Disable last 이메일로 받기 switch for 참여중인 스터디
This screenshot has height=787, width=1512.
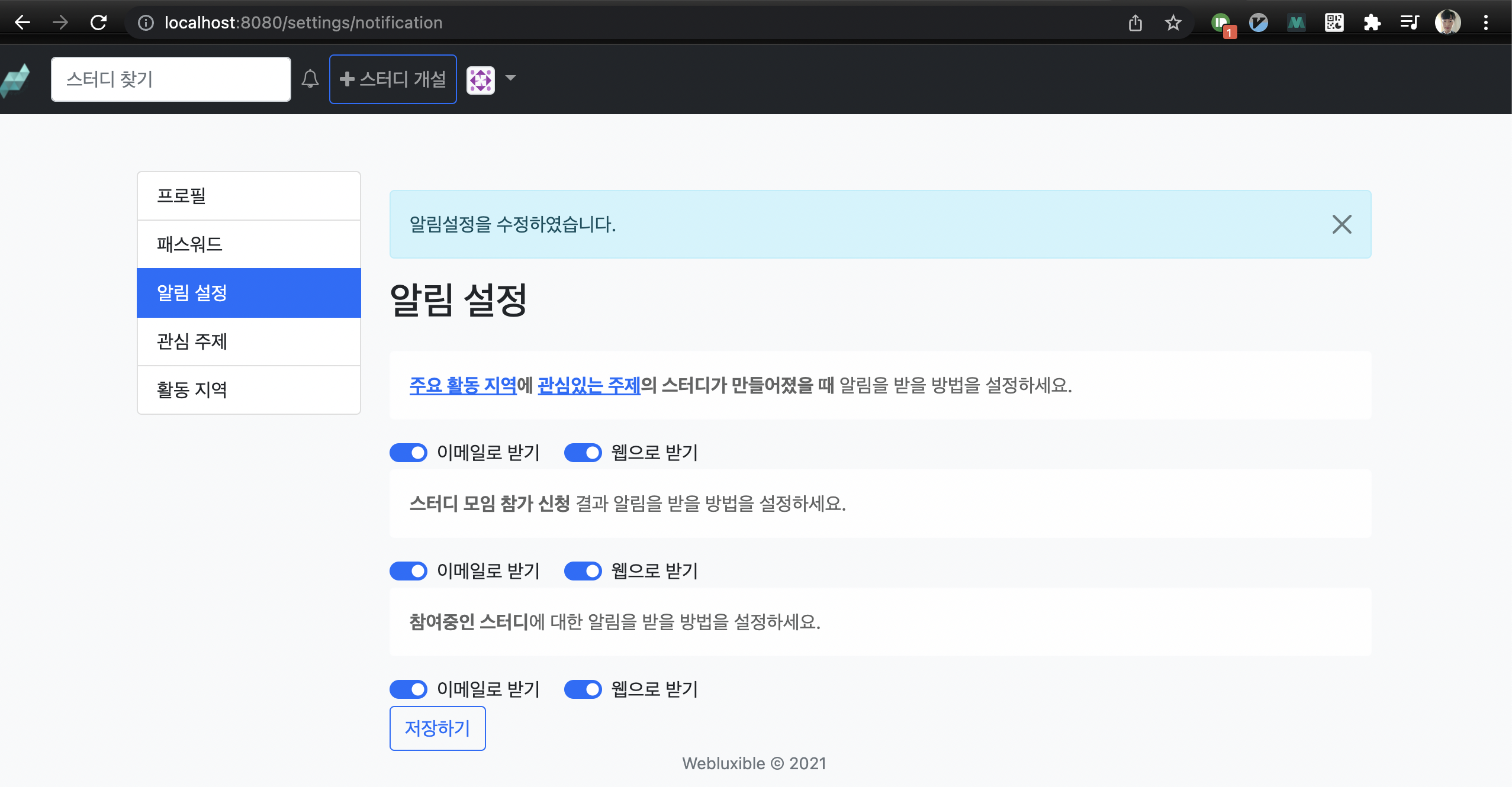pyautogui.click(x=408, y=689)
